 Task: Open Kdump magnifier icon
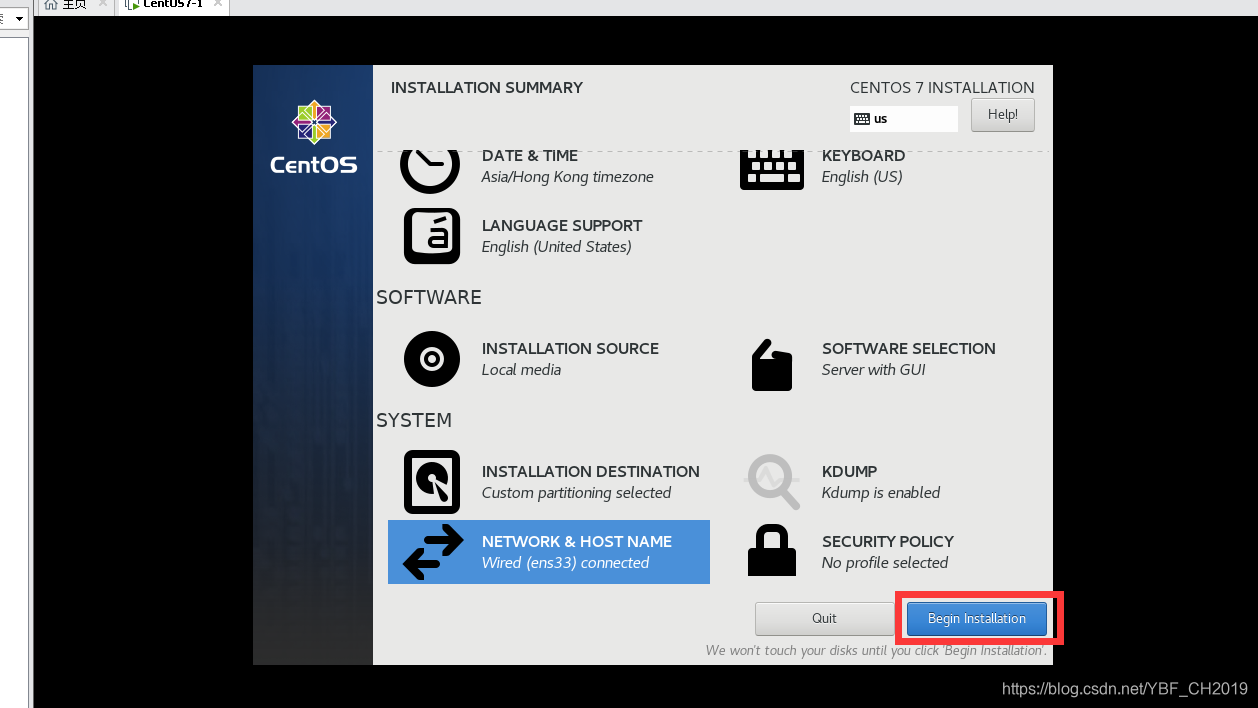[x=773, y=482]
